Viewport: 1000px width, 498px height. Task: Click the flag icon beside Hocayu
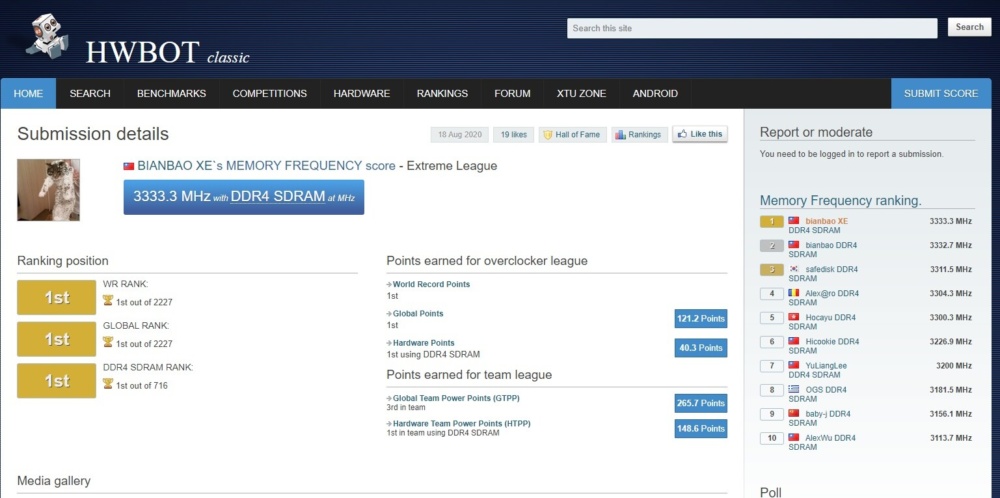tap(794, 317)
